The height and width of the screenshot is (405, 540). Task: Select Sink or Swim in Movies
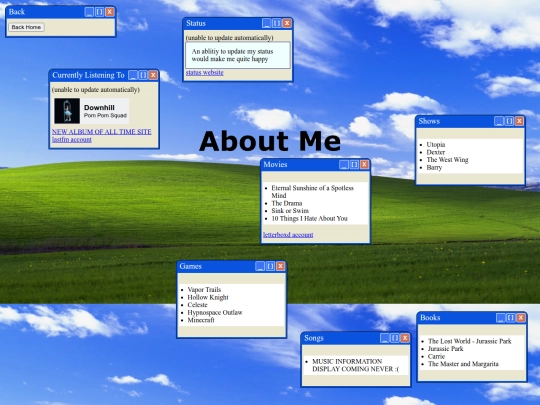[x=290, y=211]
